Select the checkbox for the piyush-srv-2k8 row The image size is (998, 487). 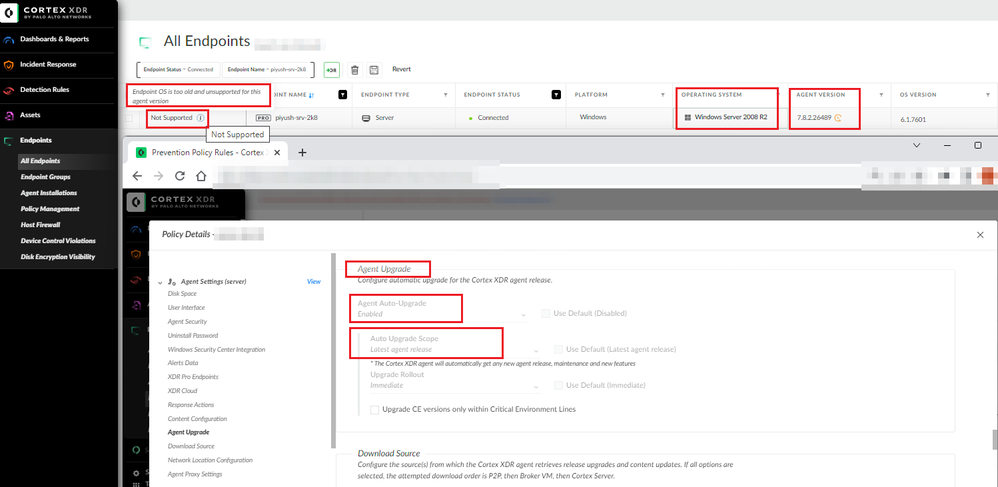pyautogui.click(x=129, y=118)
